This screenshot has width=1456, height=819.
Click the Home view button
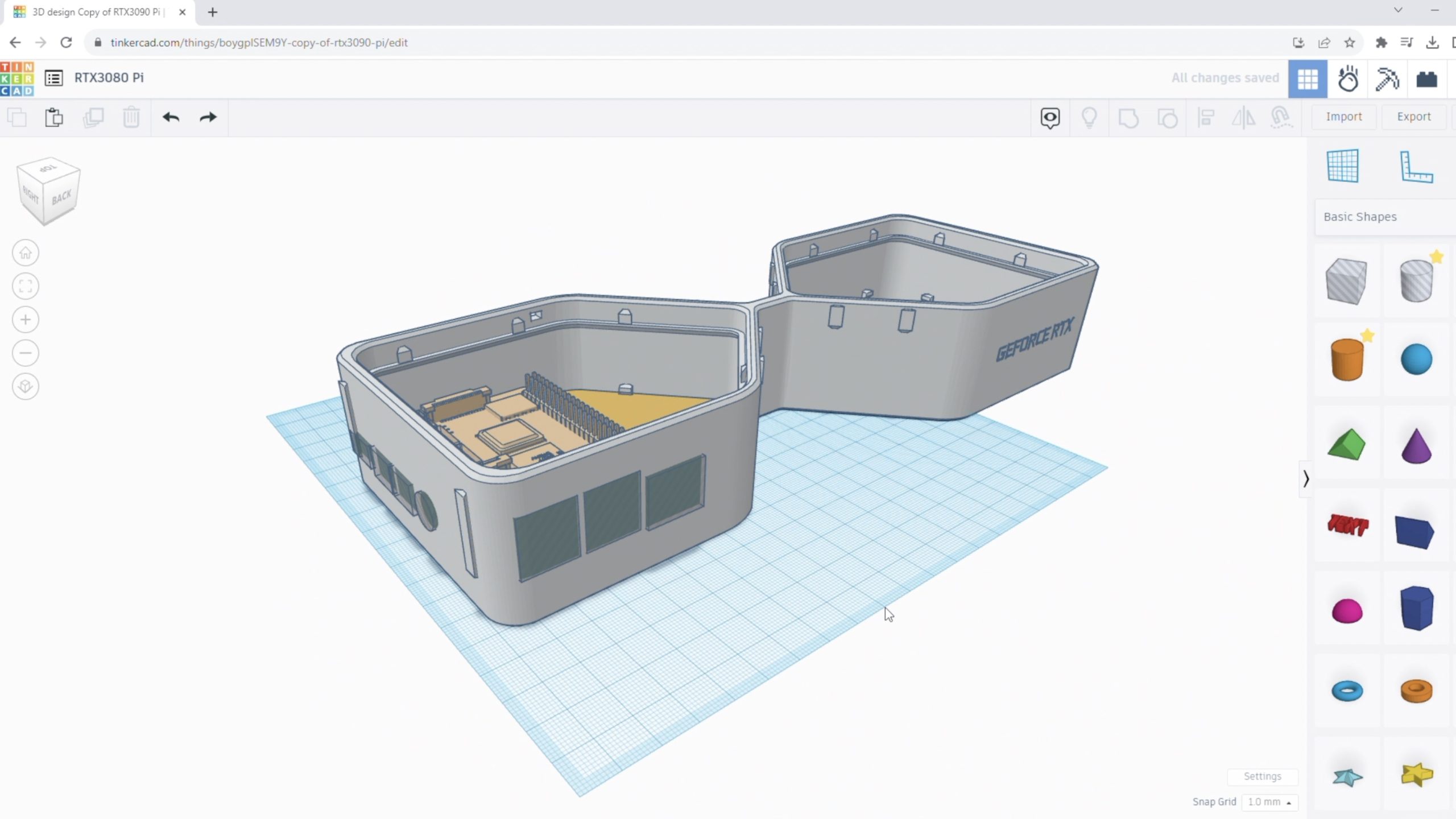click(x=26, y=253)
